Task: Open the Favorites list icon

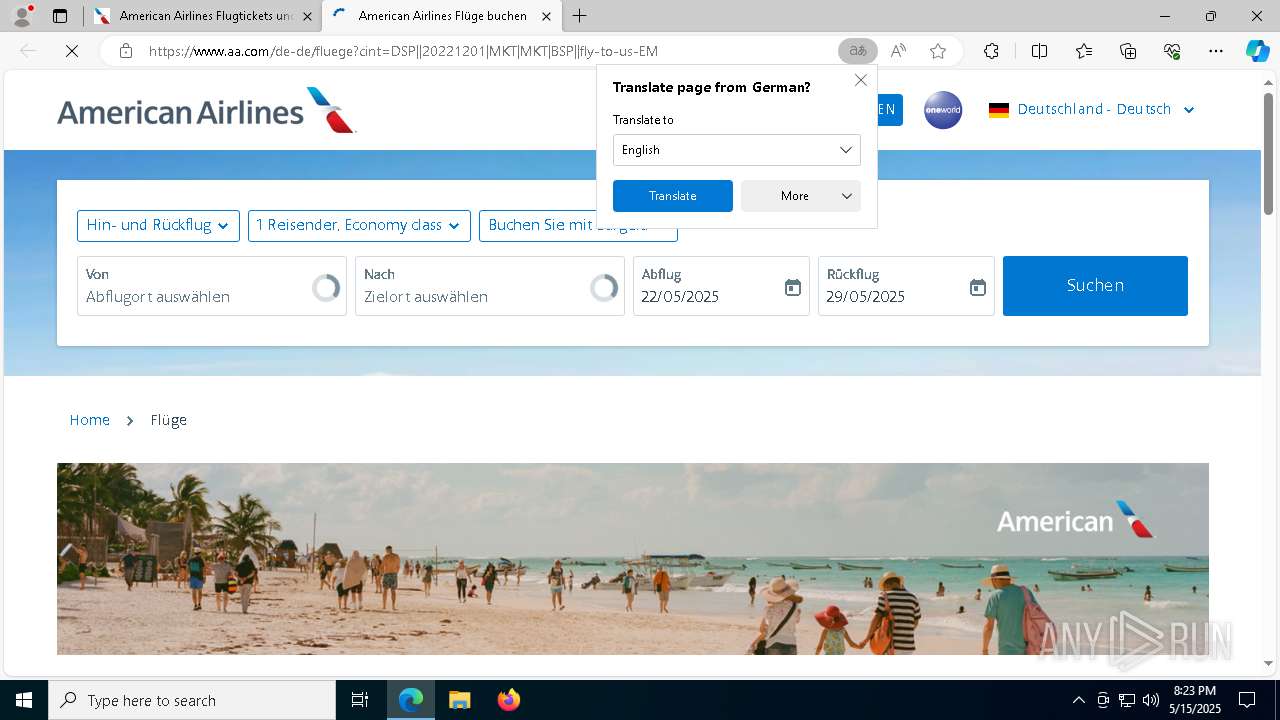Action: (x=1084, y=51)
